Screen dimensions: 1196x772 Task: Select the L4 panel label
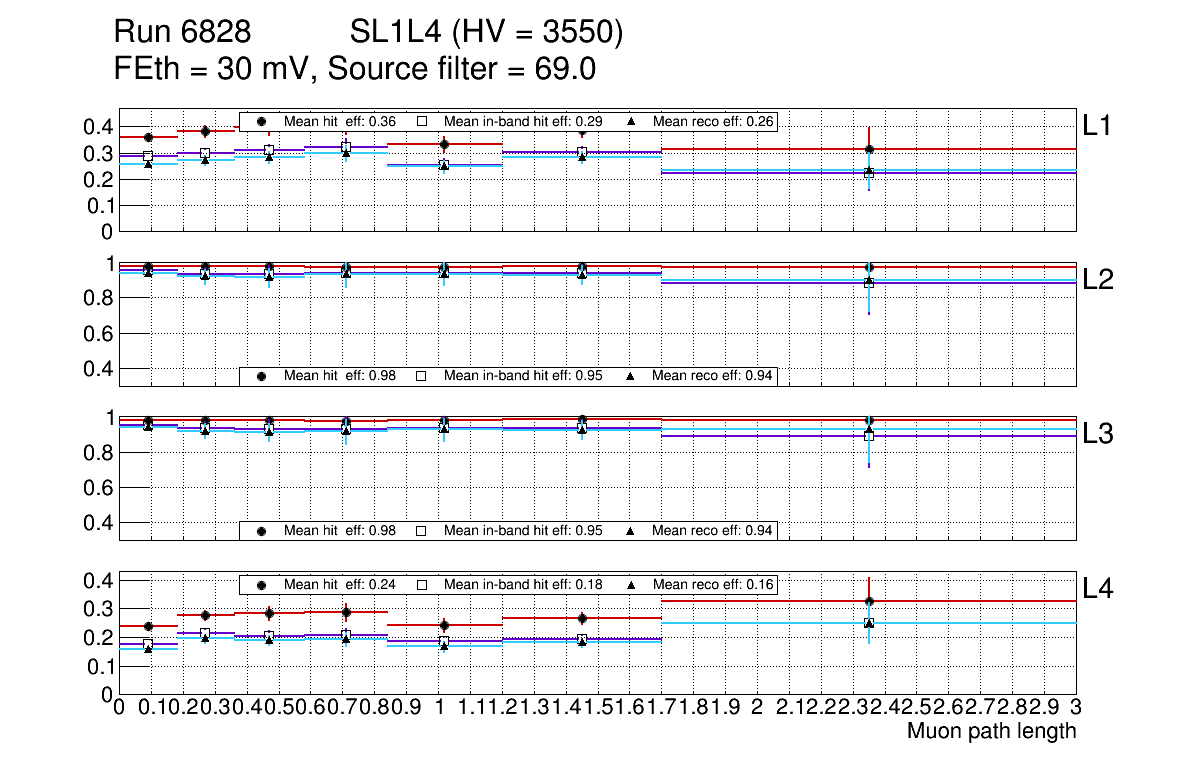click(x=1097, y=589)
